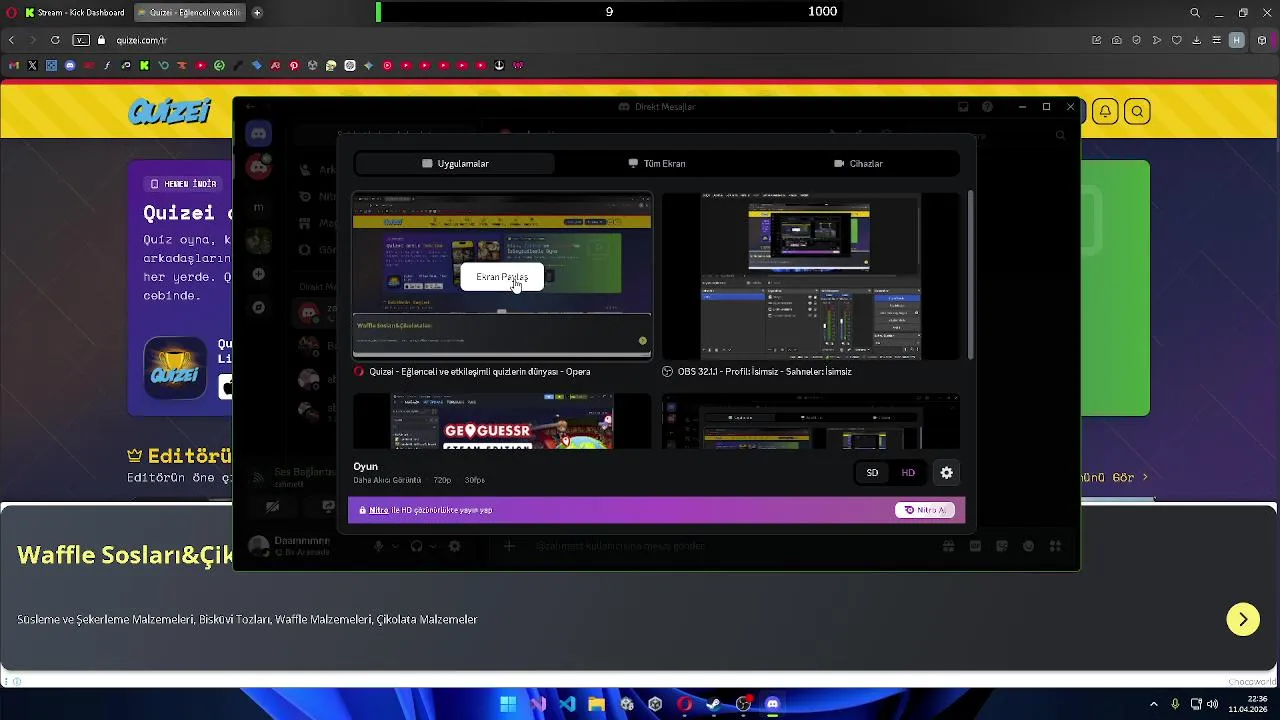Open Quizei search icon
Viewport: 1280px width, 720px height.
[x=1137, y=111]
